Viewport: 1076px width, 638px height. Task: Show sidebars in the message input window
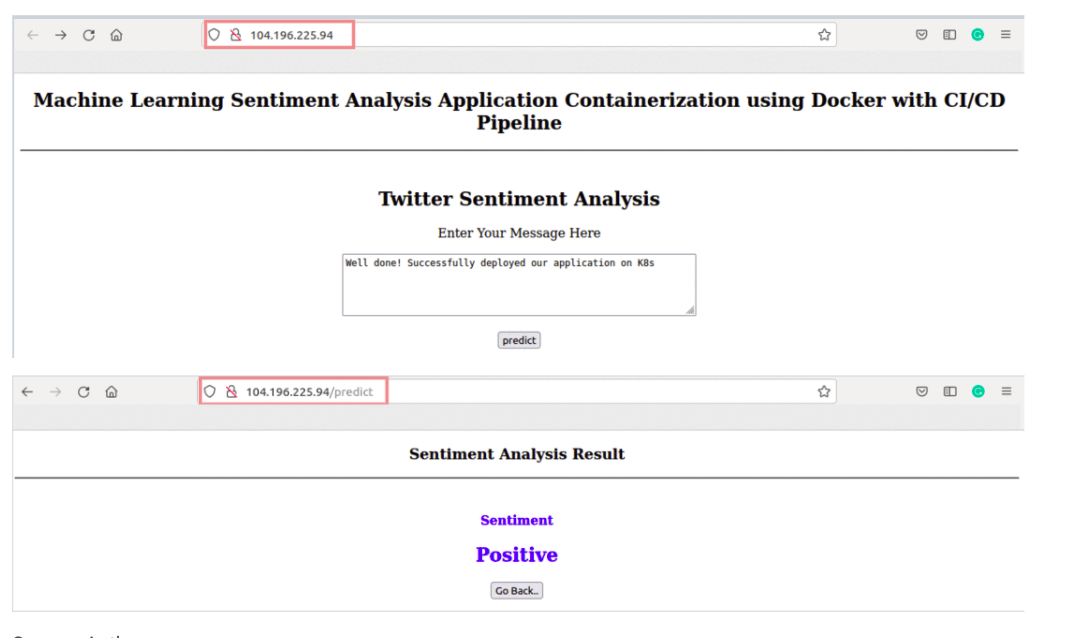tap(949, 35)
